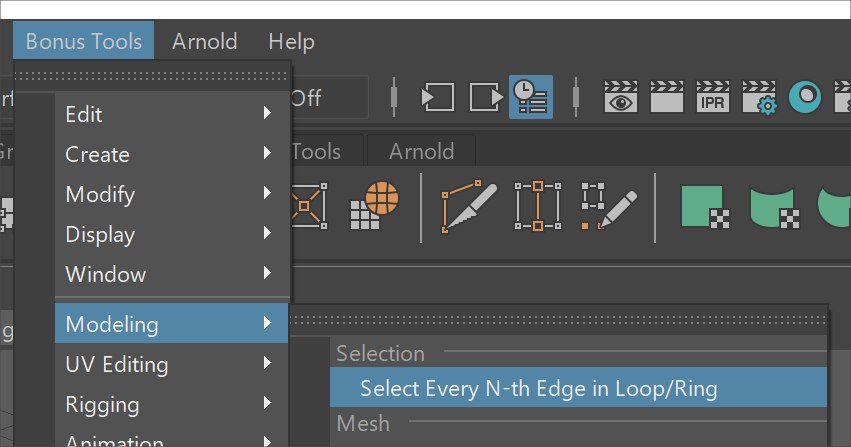Click the arrow beside Modify
Image resolution: width=851 pixels, height=447 pixels.
267,193
